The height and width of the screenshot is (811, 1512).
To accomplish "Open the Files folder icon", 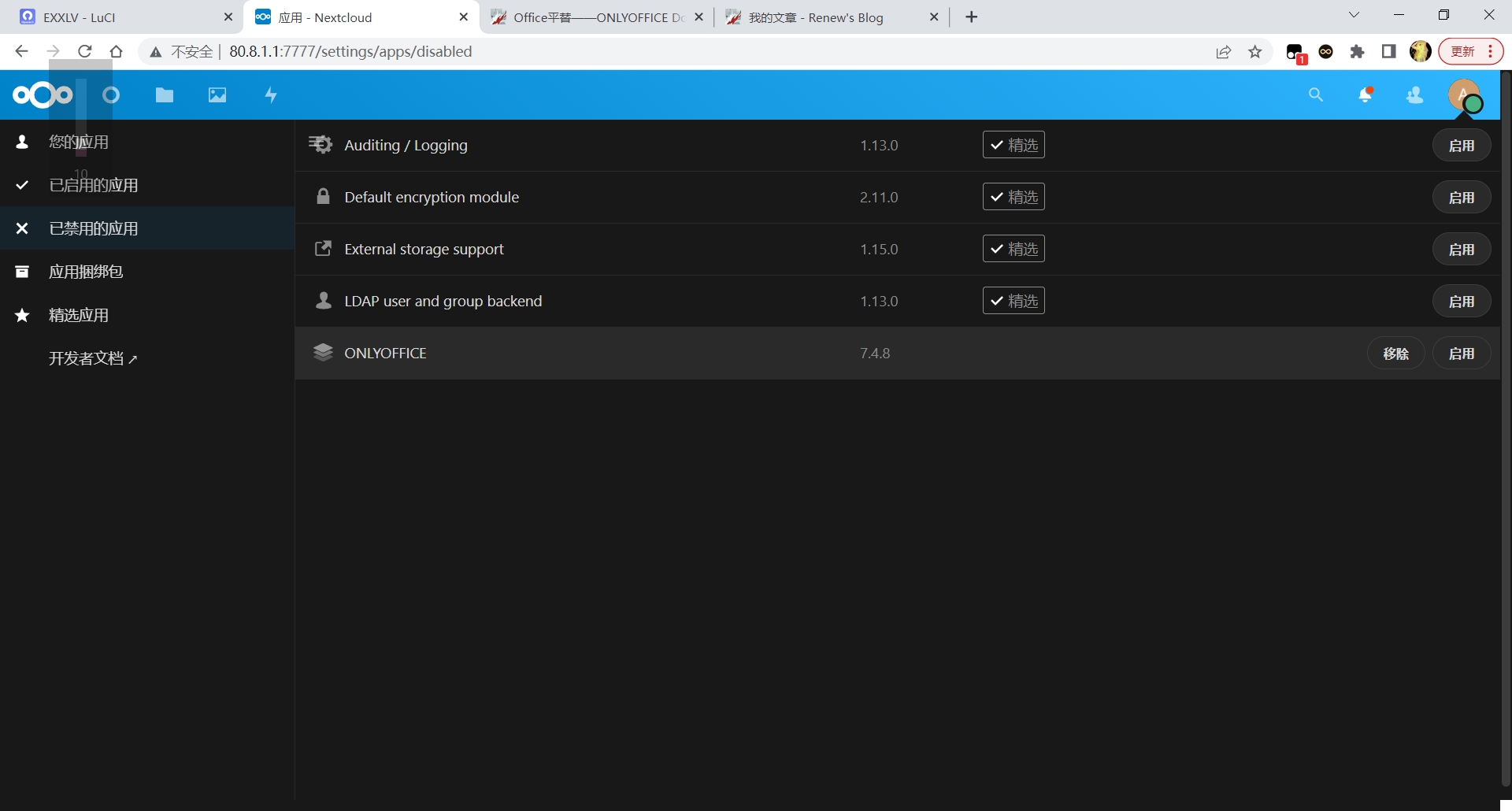I will tap(164, 95).
